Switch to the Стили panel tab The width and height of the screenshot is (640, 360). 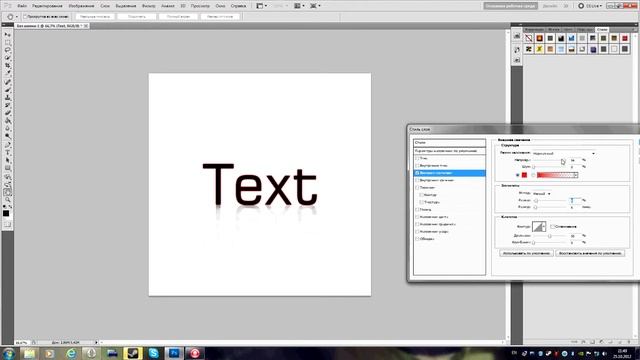click(602, 29)
